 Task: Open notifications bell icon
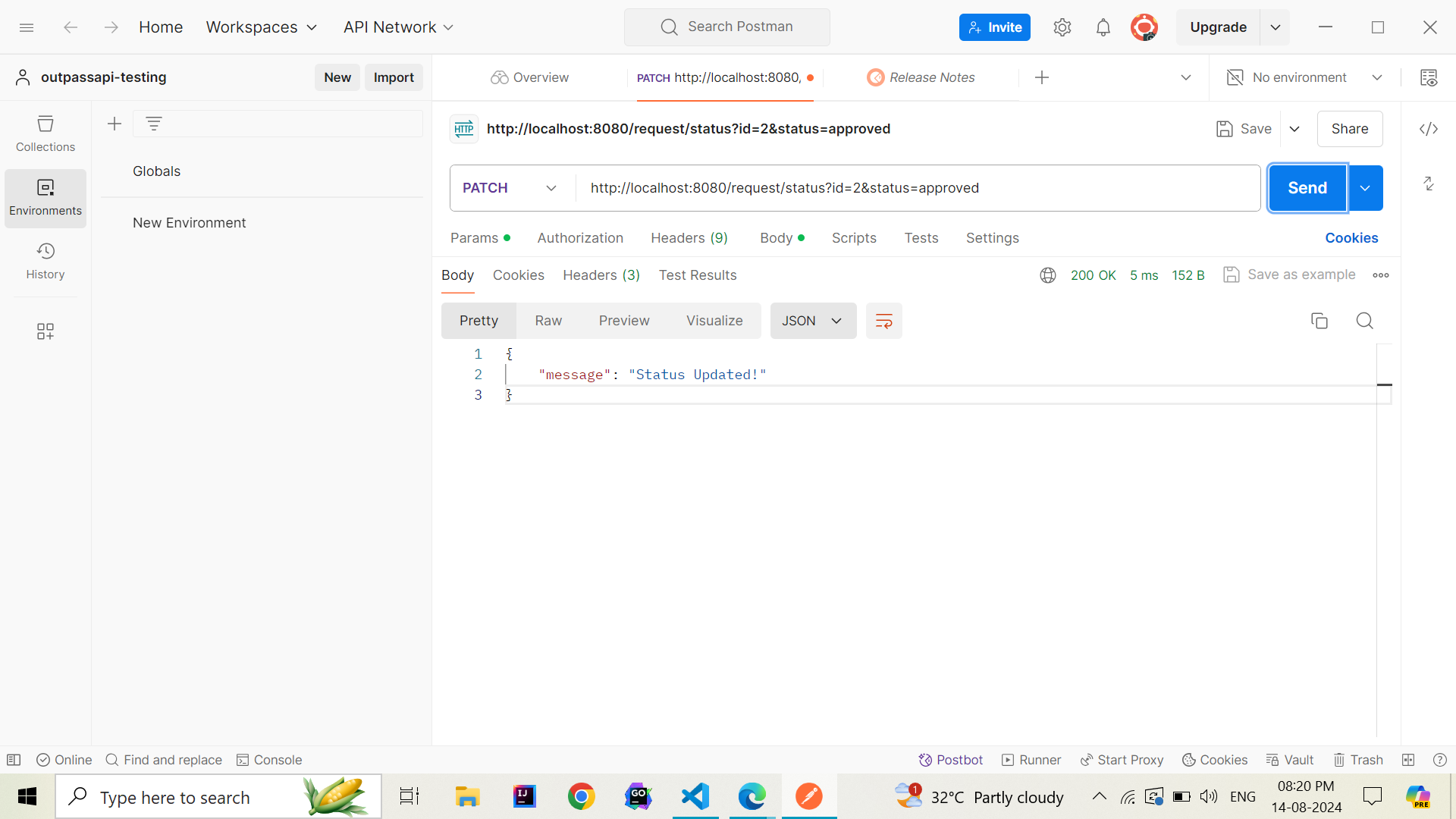coord(1103,27)
